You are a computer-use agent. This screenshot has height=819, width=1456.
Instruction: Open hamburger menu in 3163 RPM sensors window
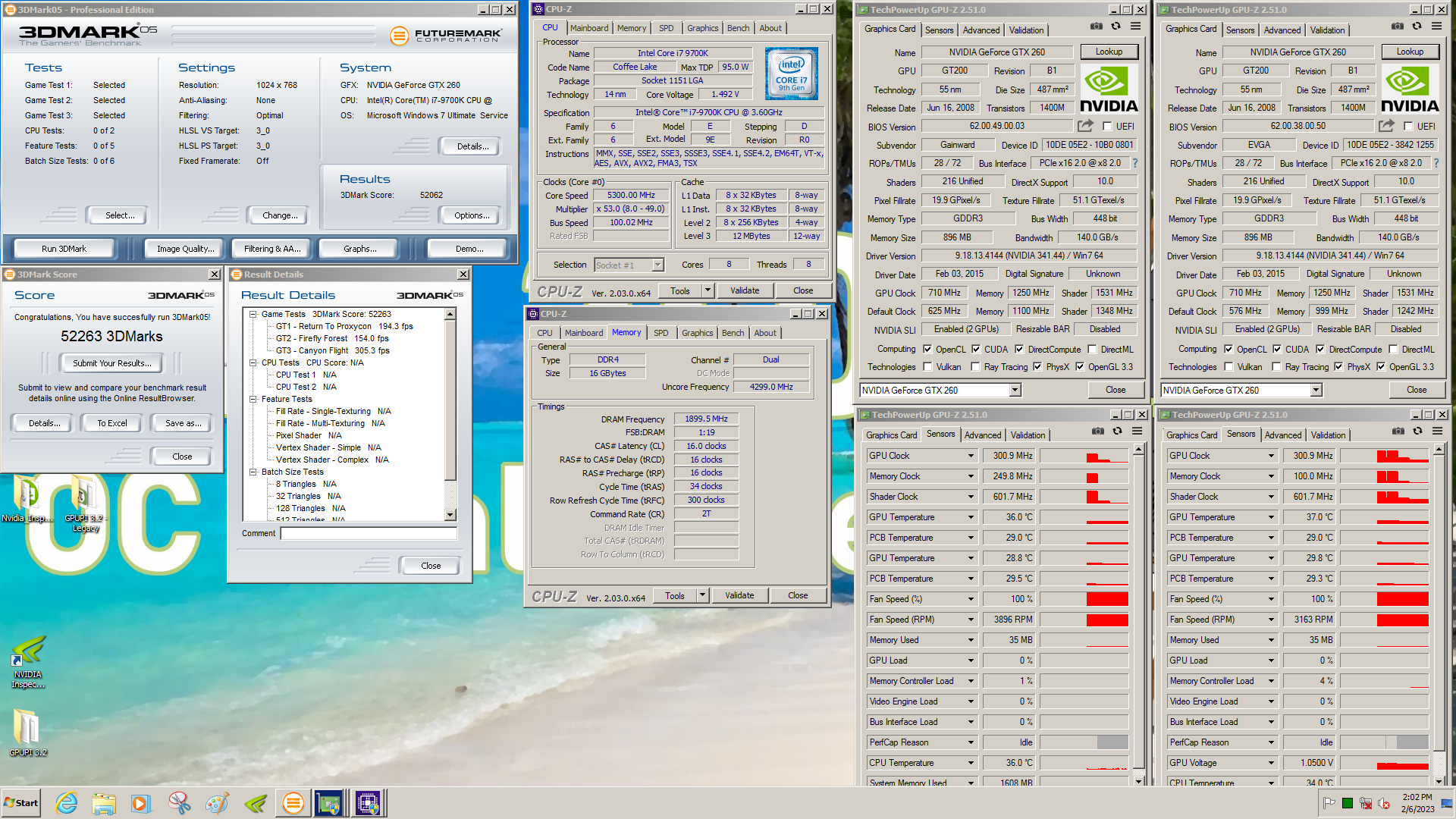click(x=1438, y=431)
